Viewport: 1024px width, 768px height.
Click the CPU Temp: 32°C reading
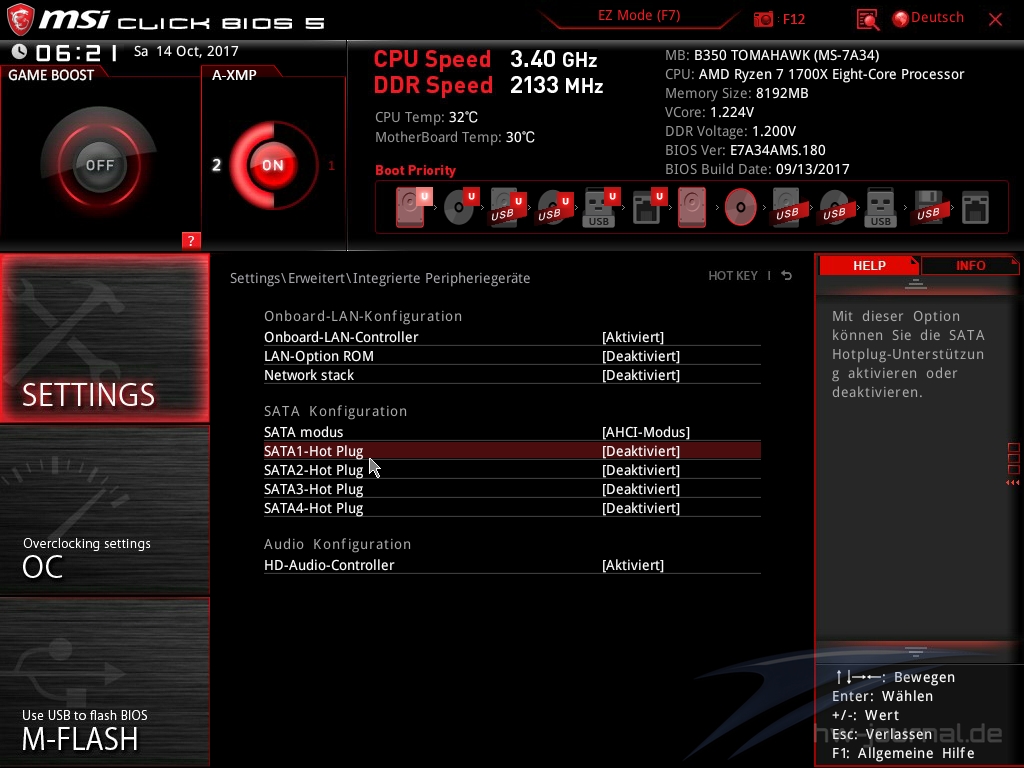426,118
